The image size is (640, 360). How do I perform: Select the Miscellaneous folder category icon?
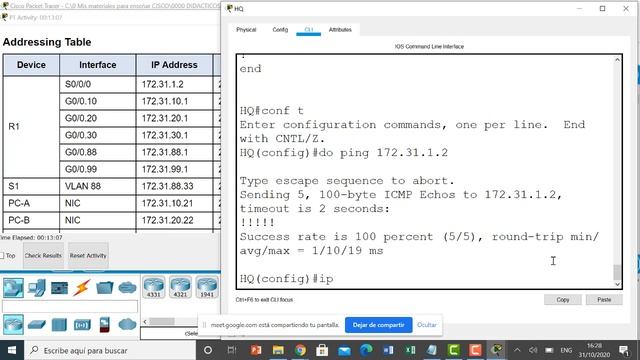[104, 288]
